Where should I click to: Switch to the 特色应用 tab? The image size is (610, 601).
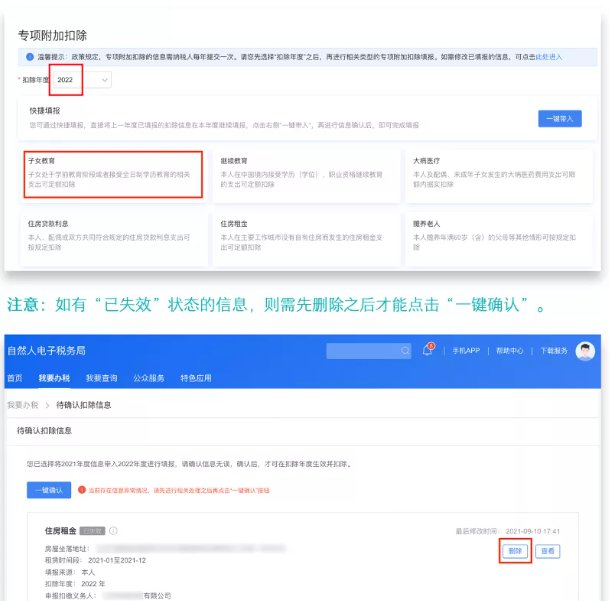point(196,378)
